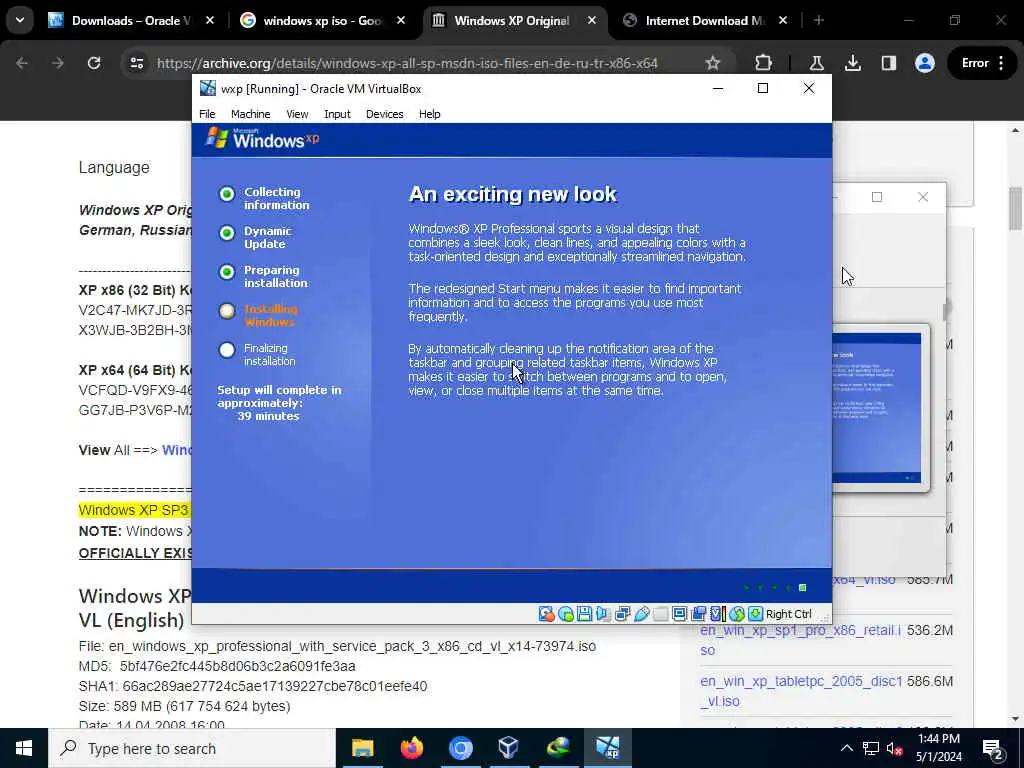Click the mouse integration icon in VirtualBox status bar
The image size is (1024, 768).
click(737, 614)
